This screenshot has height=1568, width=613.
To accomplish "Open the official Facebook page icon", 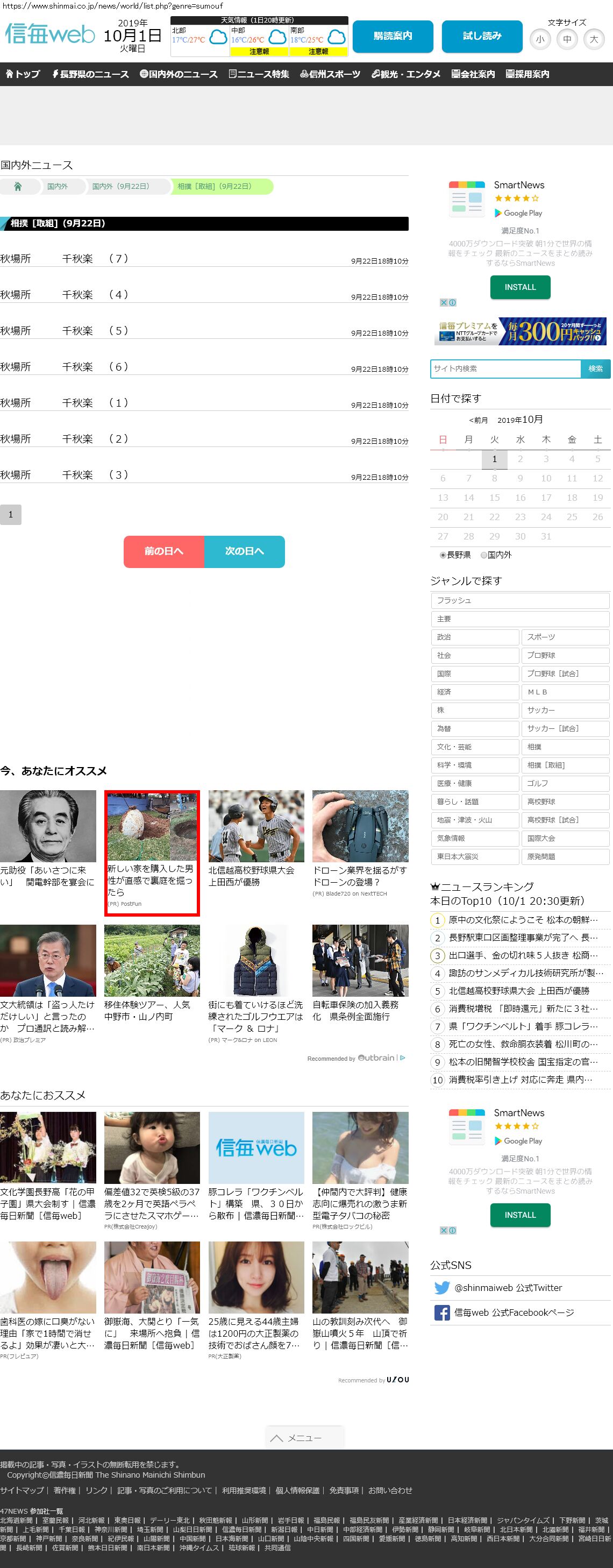I will tap(442, 1312).
